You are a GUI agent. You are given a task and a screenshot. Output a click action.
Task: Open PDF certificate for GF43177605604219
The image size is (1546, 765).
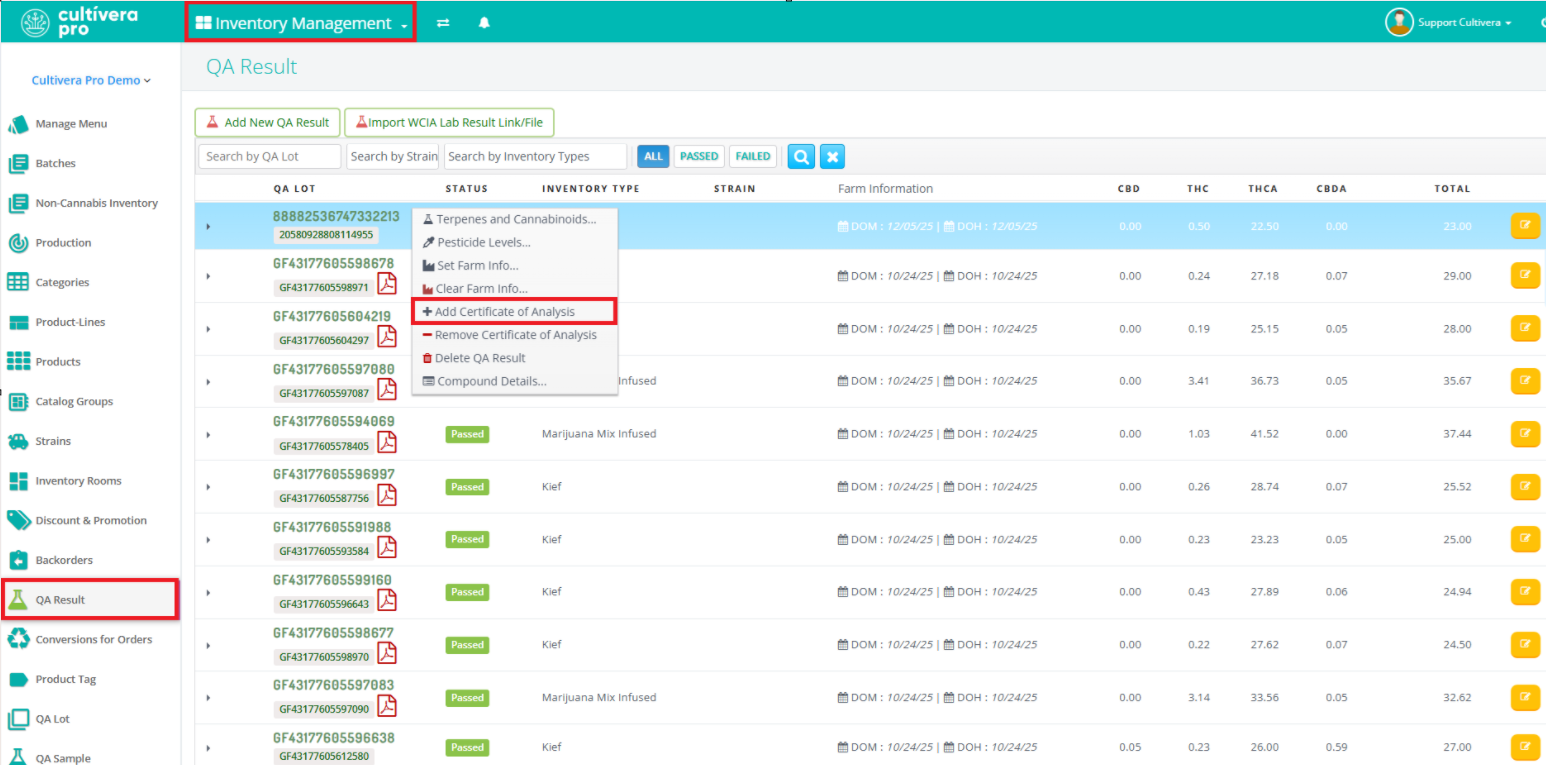tap(386, 337)
